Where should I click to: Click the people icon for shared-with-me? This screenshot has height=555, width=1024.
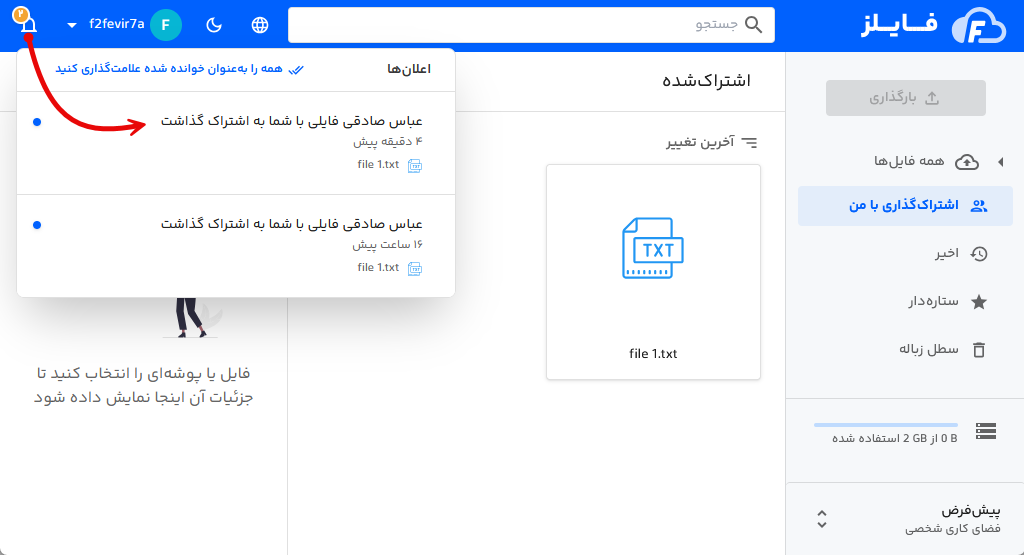click(x=978, y=206)
